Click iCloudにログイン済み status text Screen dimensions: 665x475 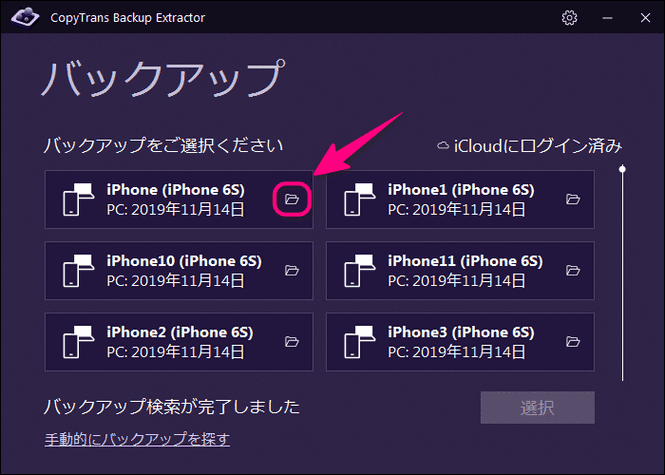pyautogui.click(x=538, y=146)
